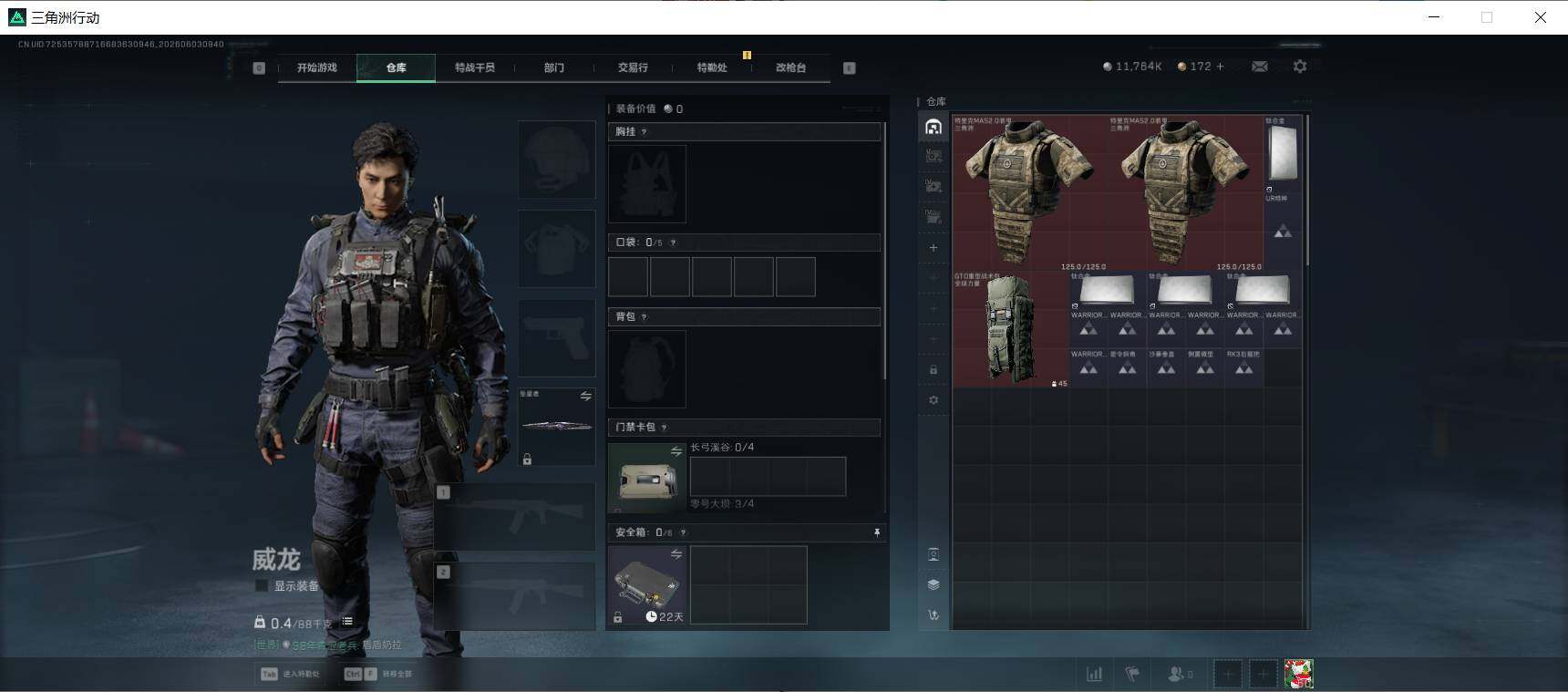Select the second 特里克MAS2.0 armor vest

pos(1186,192)
